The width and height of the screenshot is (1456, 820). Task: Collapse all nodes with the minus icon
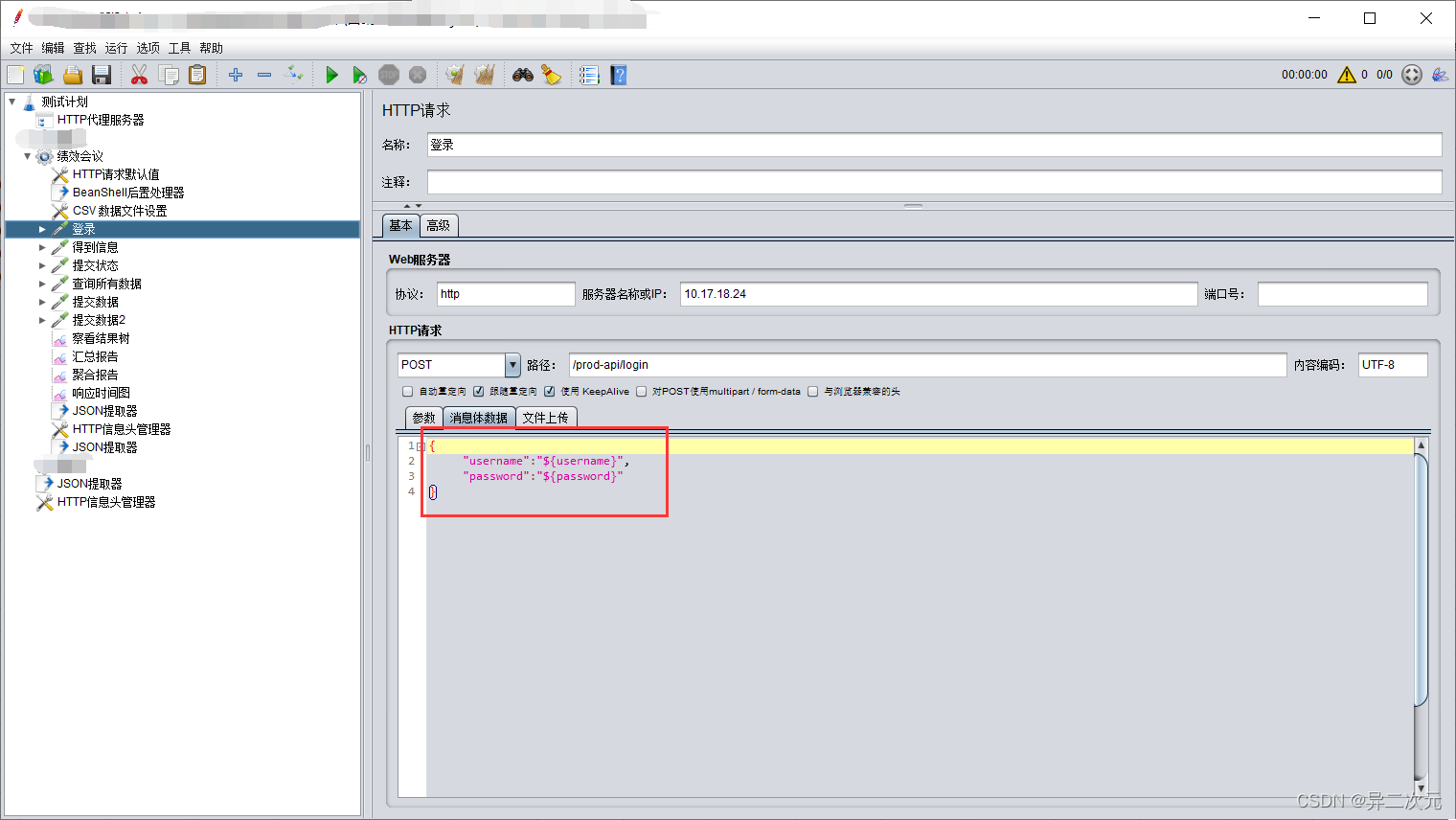pyautogui.click(x=264, y=75)
